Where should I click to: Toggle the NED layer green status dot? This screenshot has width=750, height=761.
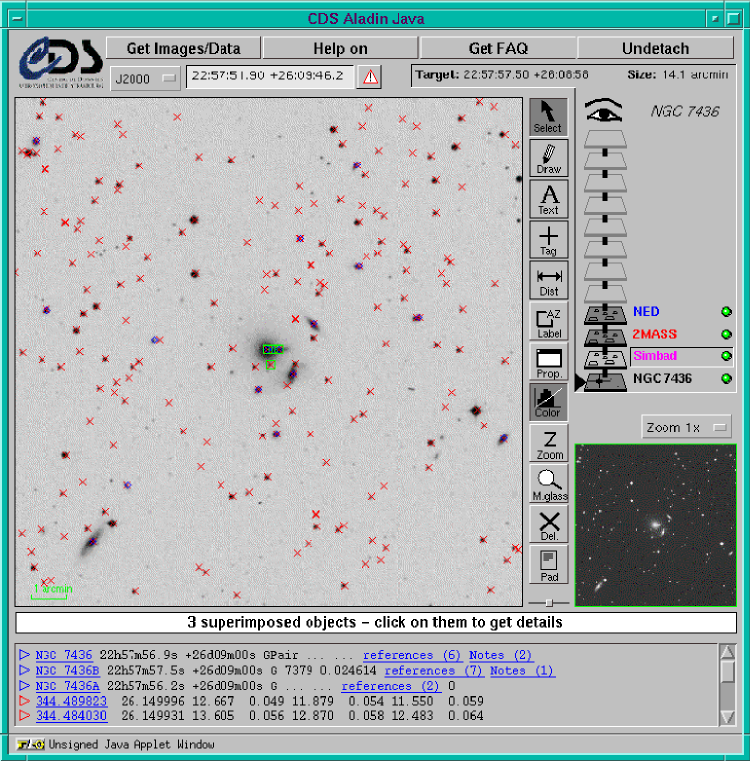coord(726,312)
